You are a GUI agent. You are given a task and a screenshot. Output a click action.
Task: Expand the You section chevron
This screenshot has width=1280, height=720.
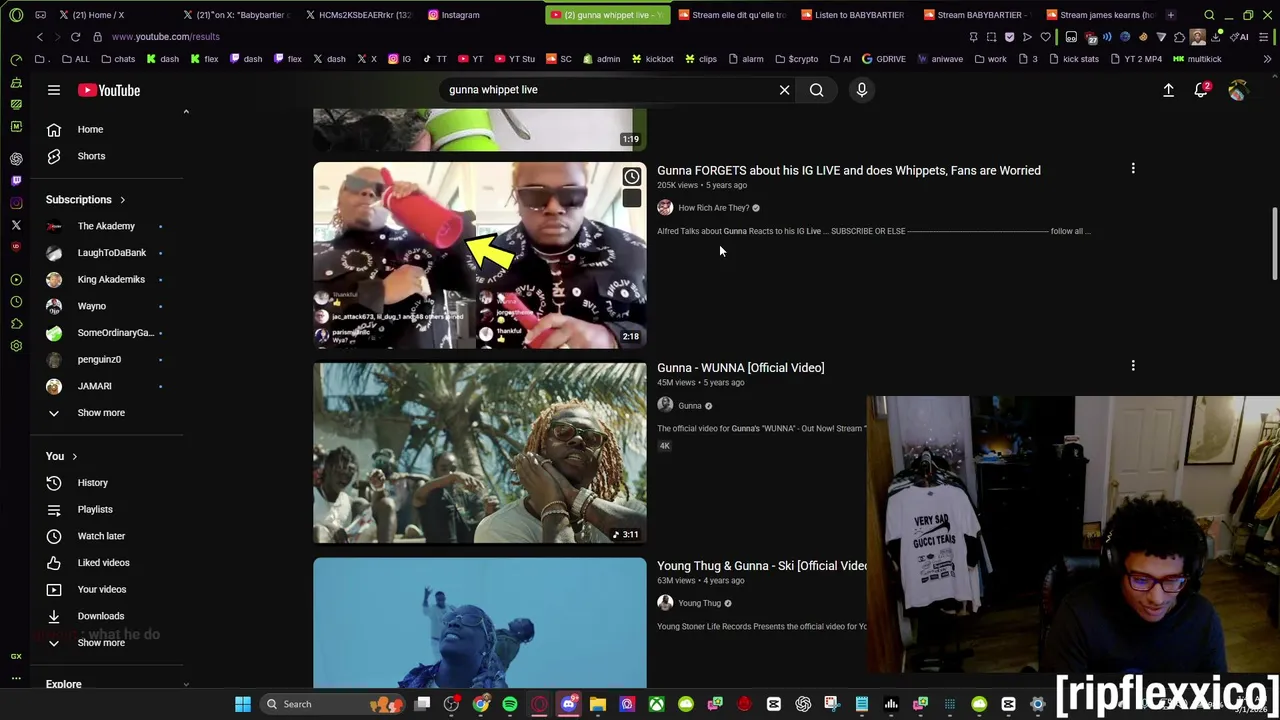tap(74, 456)
